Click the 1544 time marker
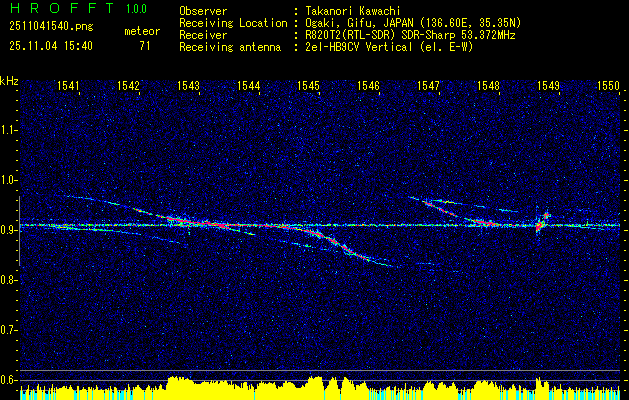This screenshot has height=400, width=629. click(x=249, y=85)
